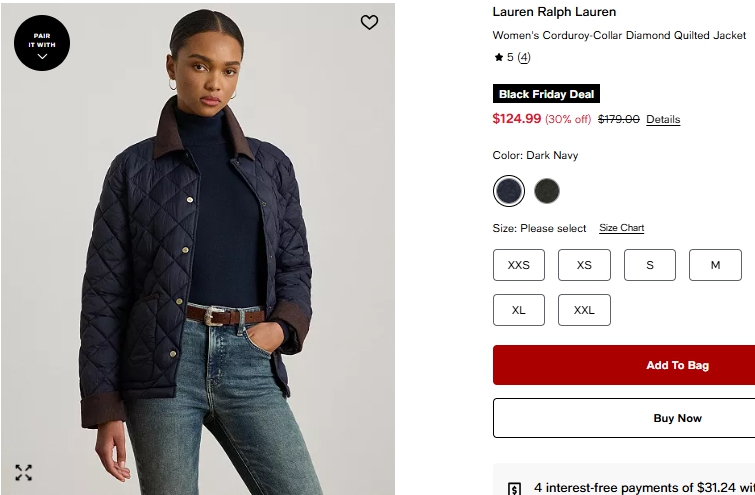The height and width of the screenshot is (495, 755).
Task: Click the main jacket product image
Action: pyautogui.click(x=198, y=249)
